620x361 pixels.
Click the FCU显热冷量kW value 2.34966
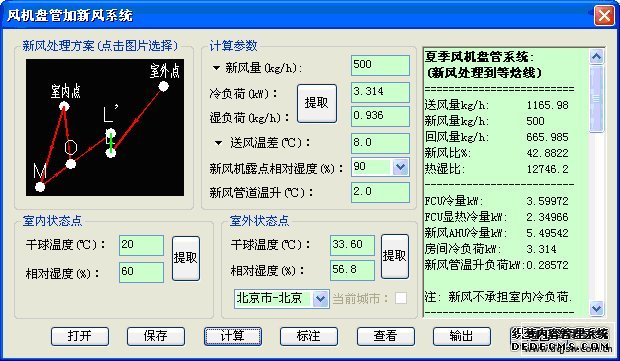point(547,217)
